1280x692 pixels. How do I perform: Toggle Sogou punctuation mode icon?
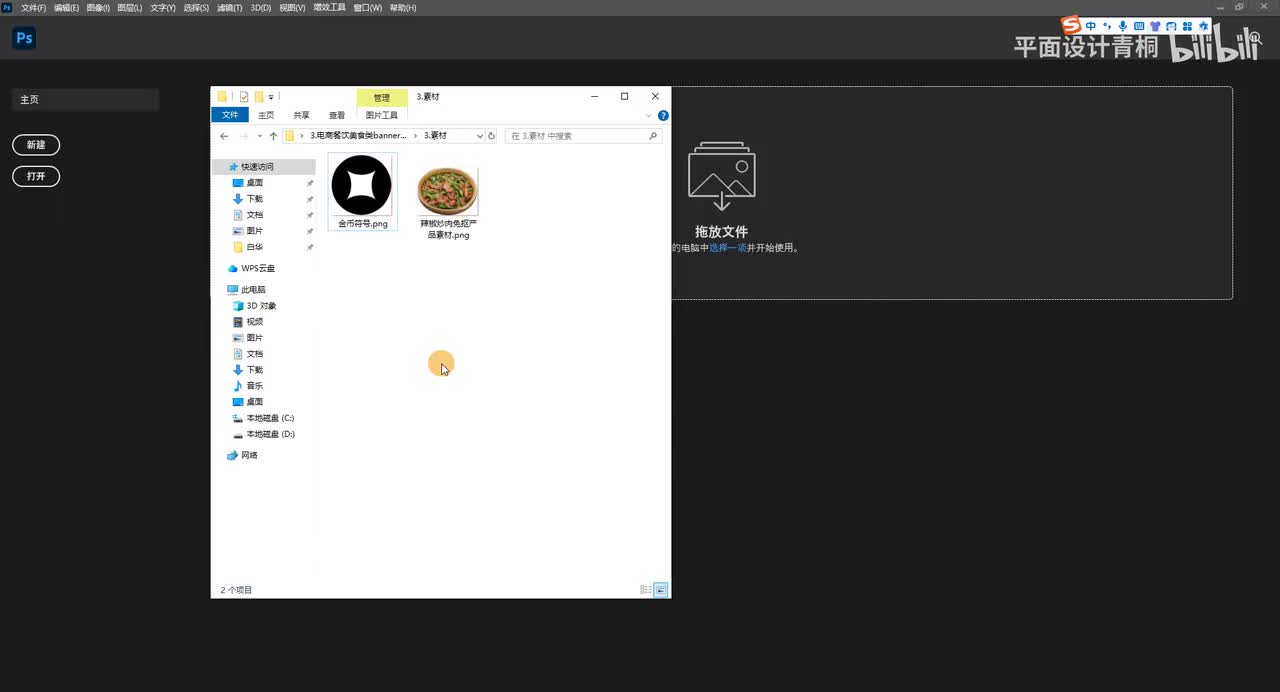pyautogui.click(x=1107, y=26)
